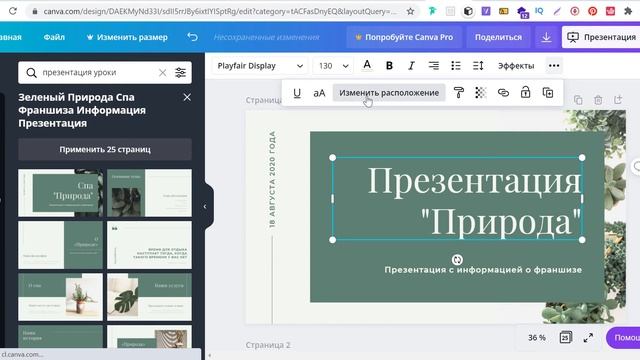The width and height of the screenshot is (640, 360).
Task: Open the Эффекты panel
Action: pos(516,66)
